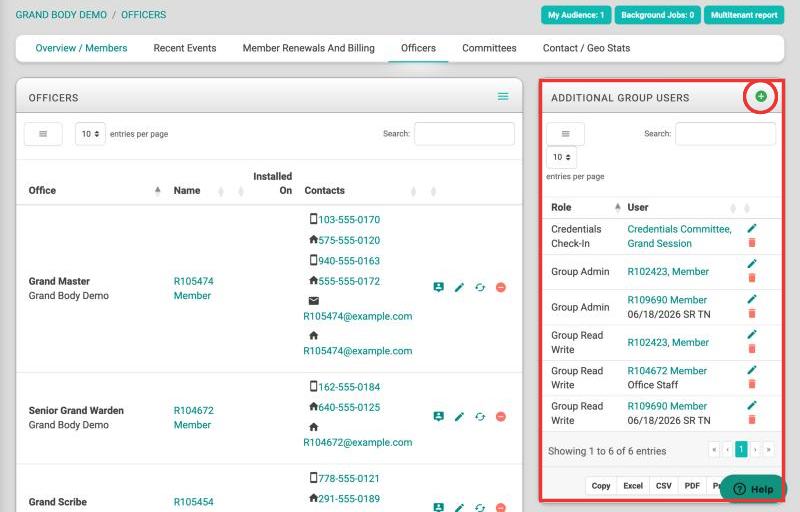View the Grand Master contact card icon
Image resolution: width=800 pixels, height=512 pixels.
(x=438, y=287)
